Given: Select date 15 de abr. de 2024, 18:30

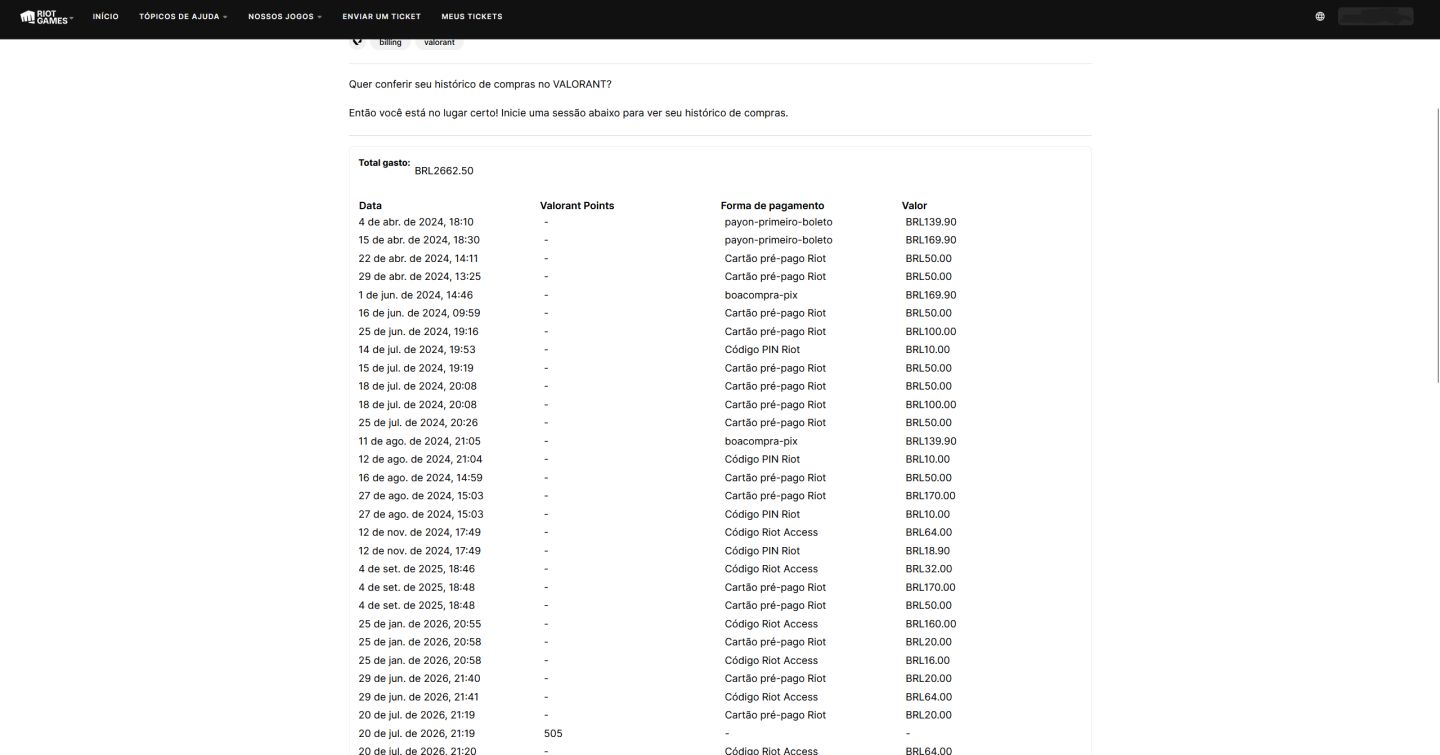Looking at the screenshot, I should [419, 240].
